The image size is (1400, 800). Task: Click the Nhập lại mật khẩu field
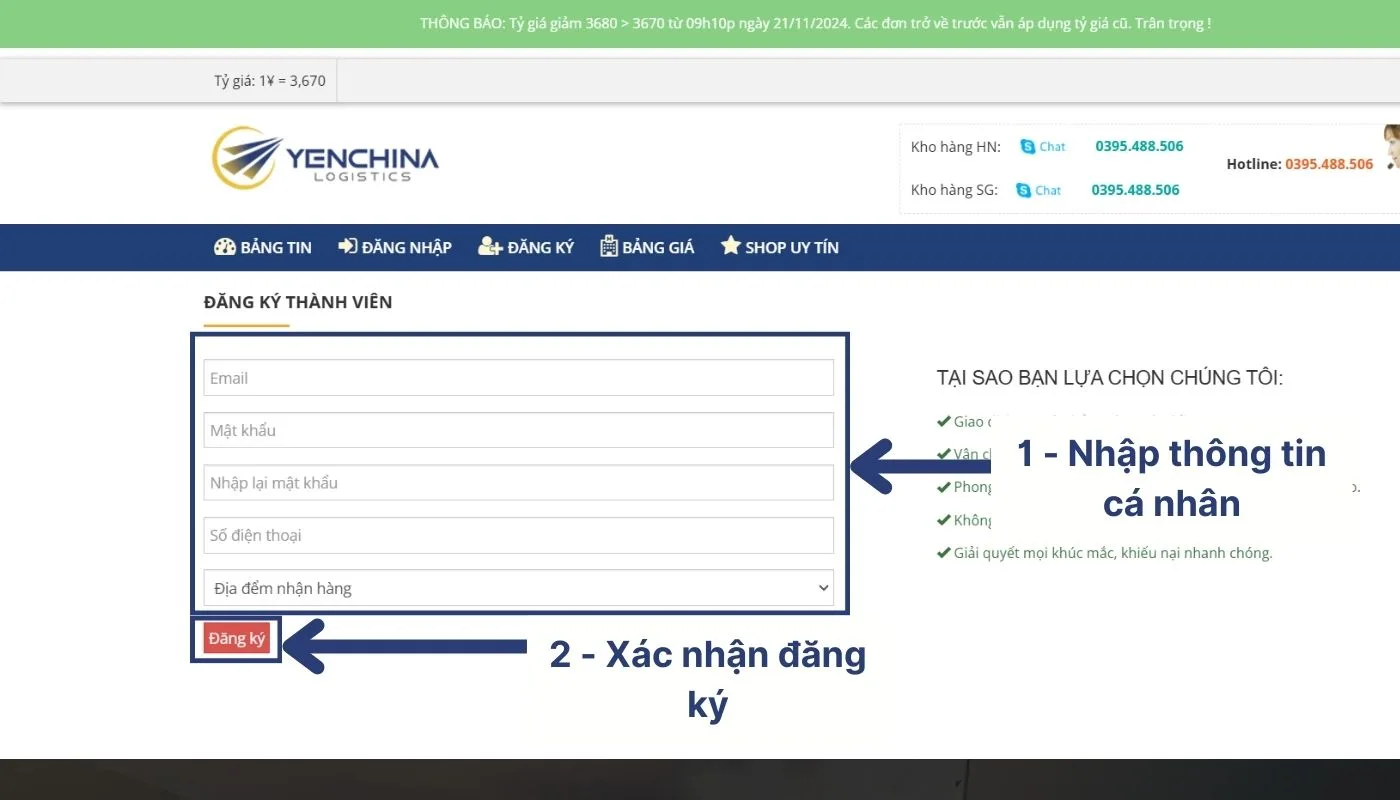click(518, 483)
